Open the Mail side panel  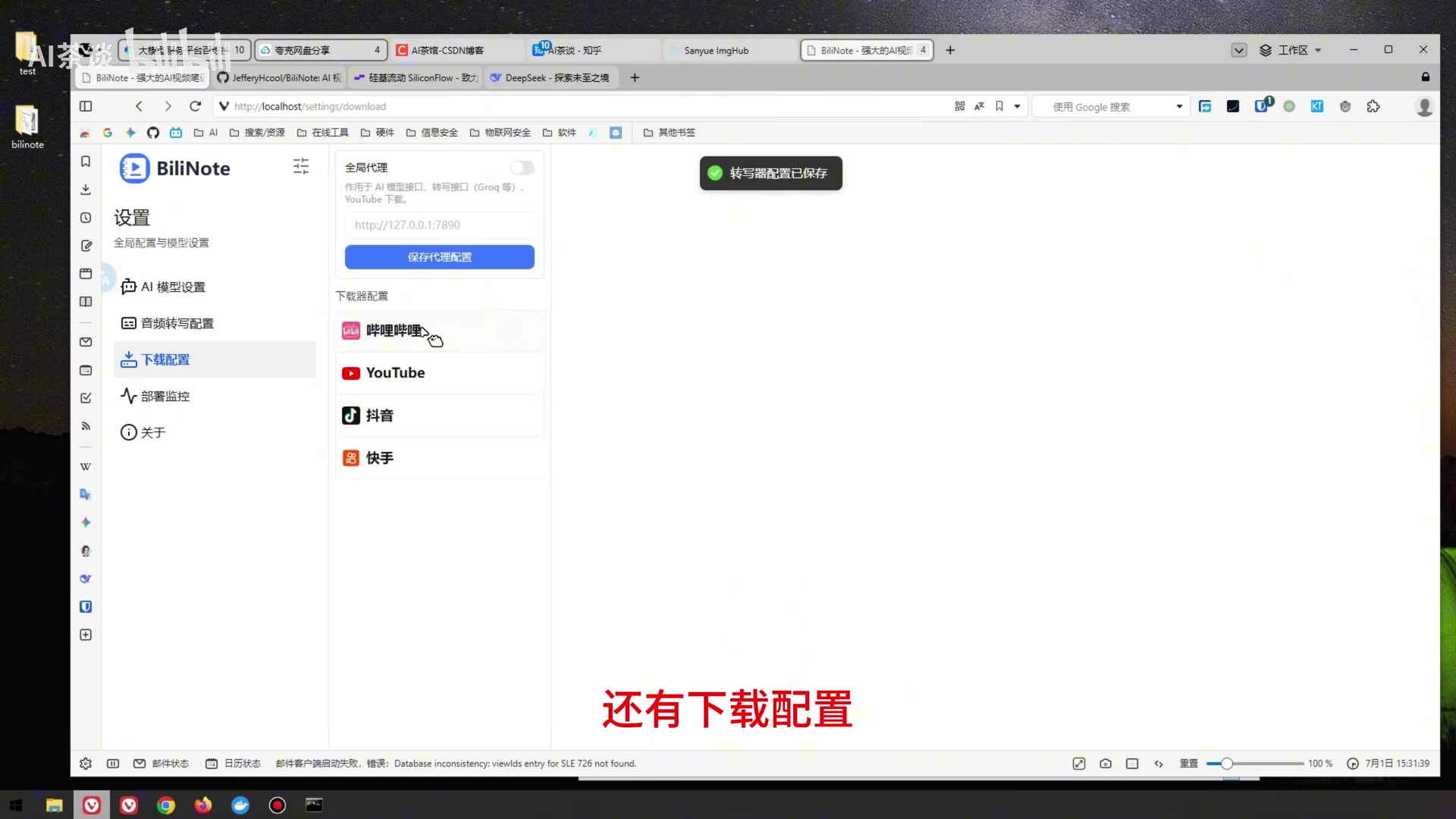(86, 342)
